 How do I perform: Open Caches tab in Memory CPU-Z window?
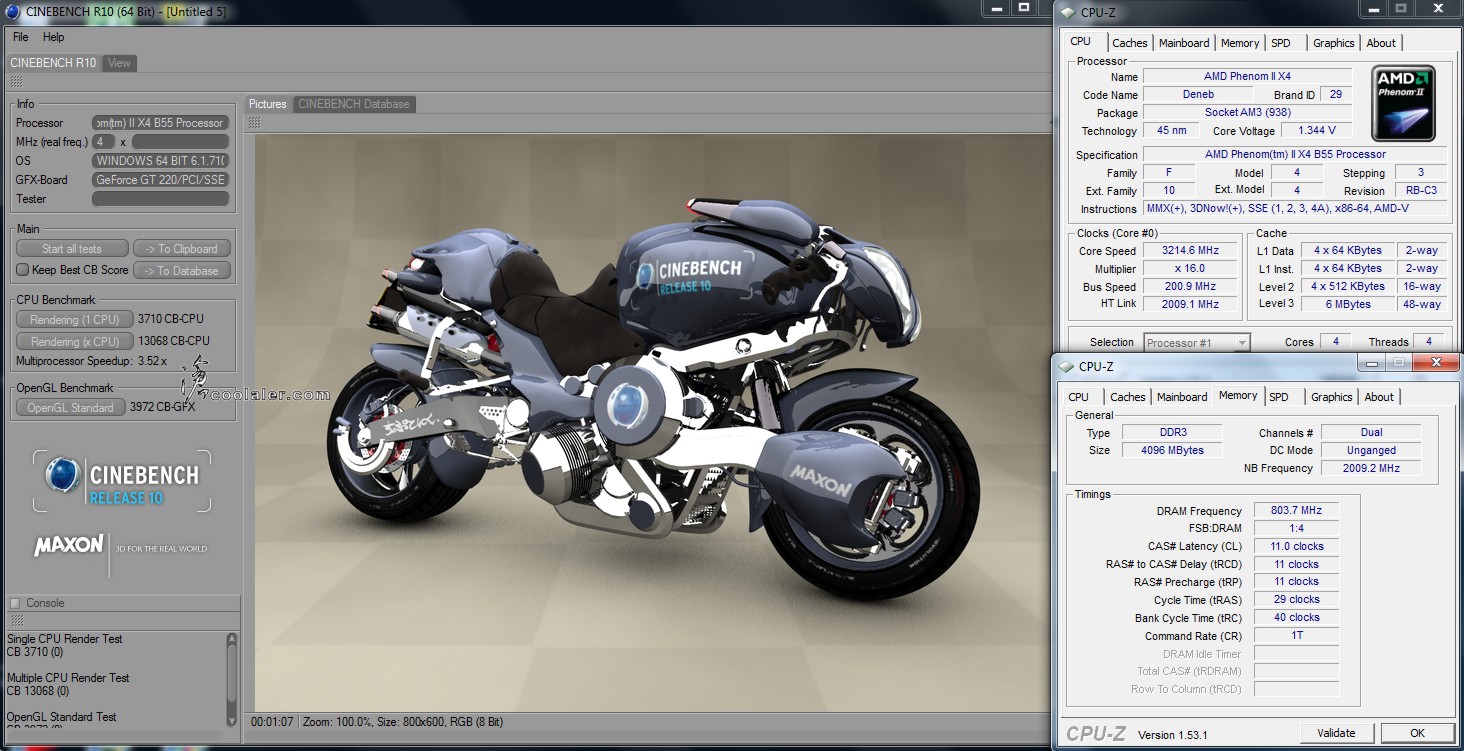point(1127,397)
